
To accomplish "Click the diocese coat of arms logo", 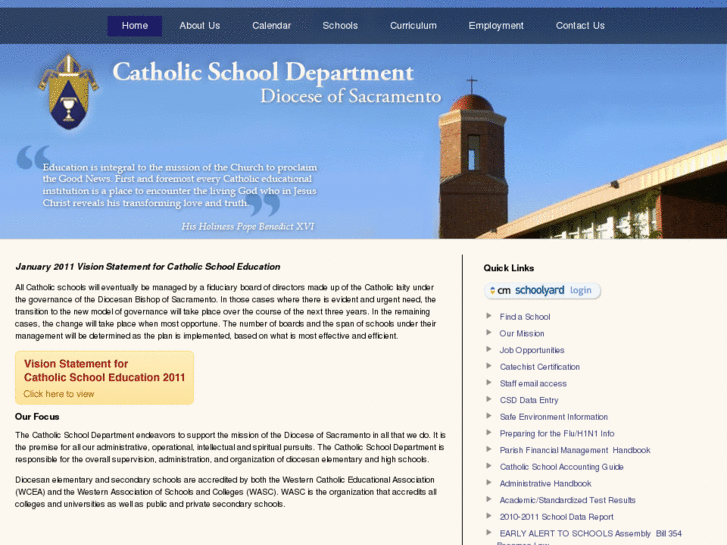I will [x=68, y=91].
